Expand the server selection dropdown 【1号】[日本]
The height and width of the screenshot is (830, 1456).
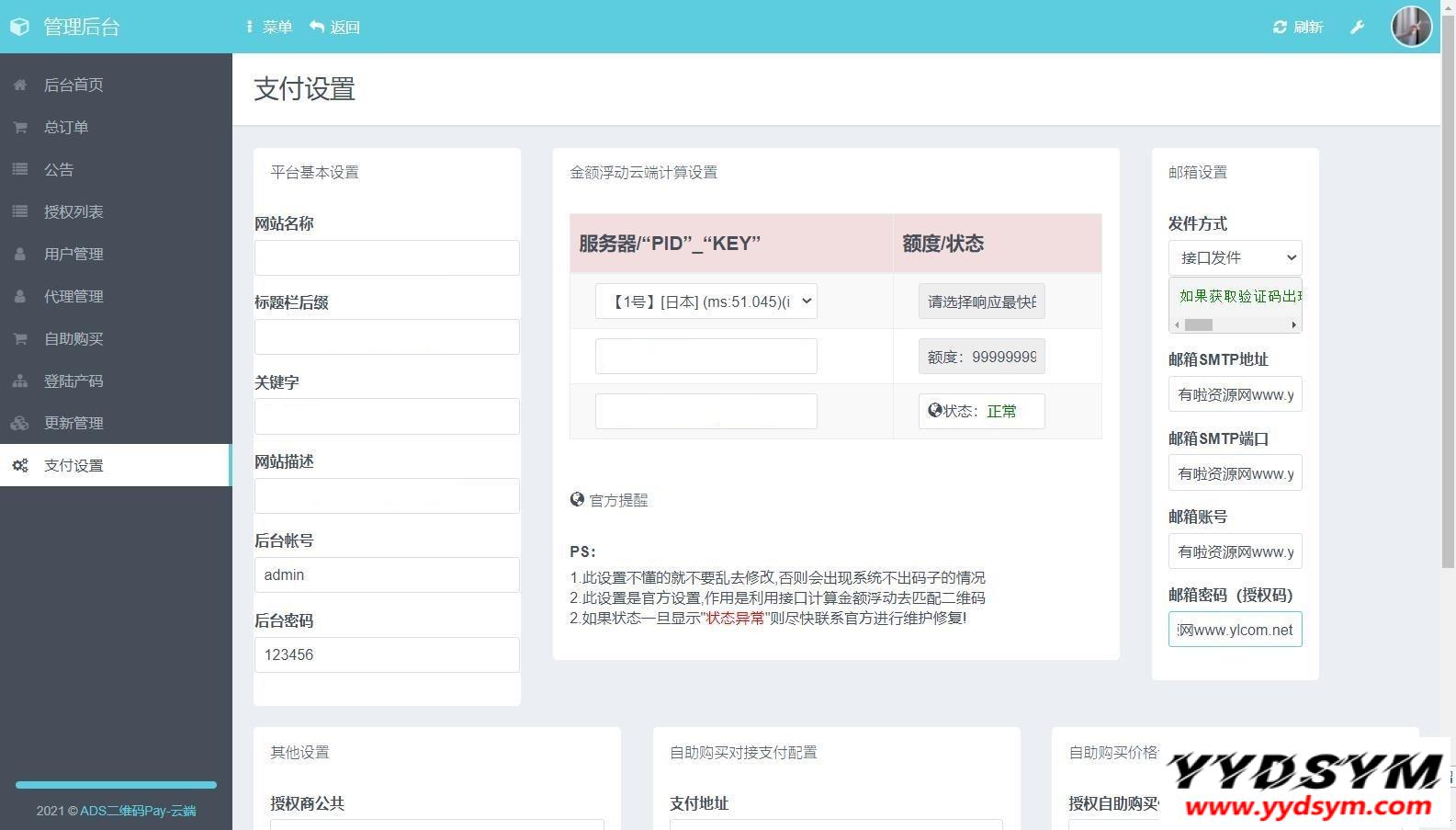(x=705, y=301)
